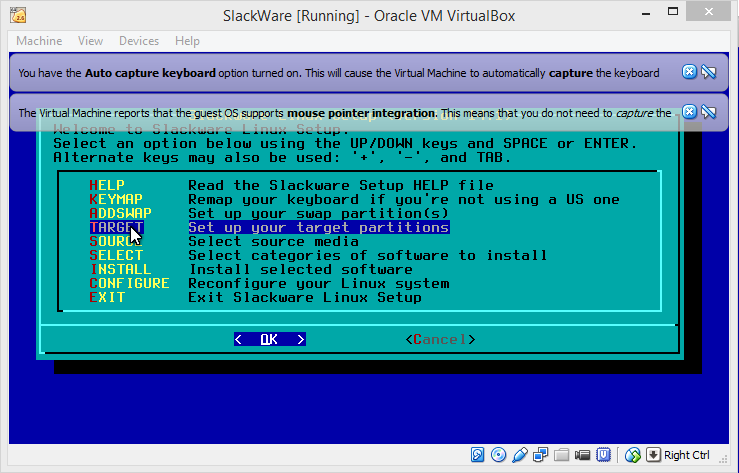The image size is (739, 473).
Task: Click the USB devices status icon
Action: click(519, 455)
